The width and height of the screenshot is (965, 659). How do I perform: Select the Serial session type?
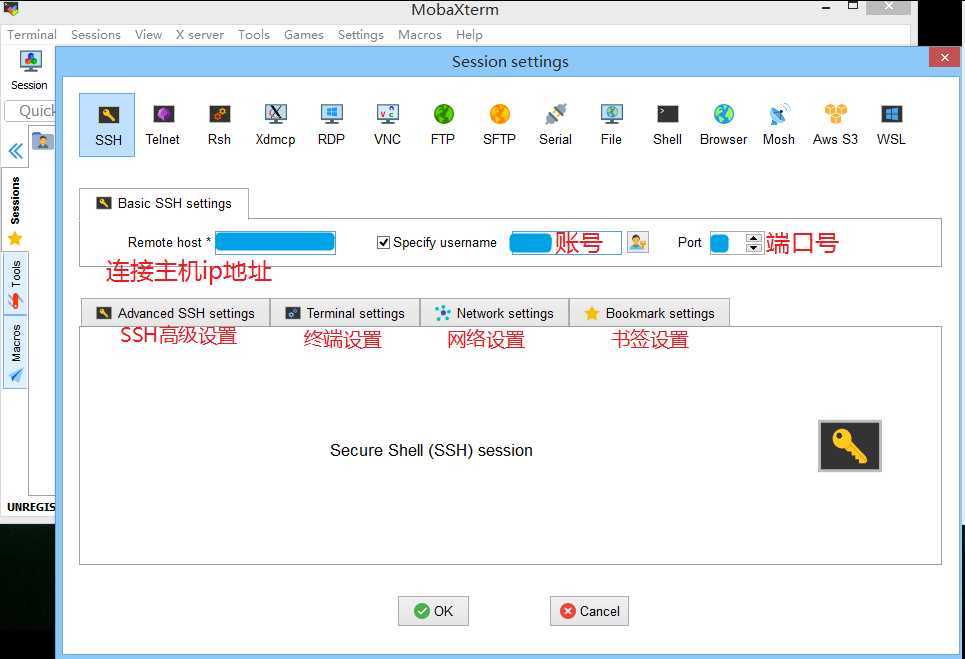point(555,125)
